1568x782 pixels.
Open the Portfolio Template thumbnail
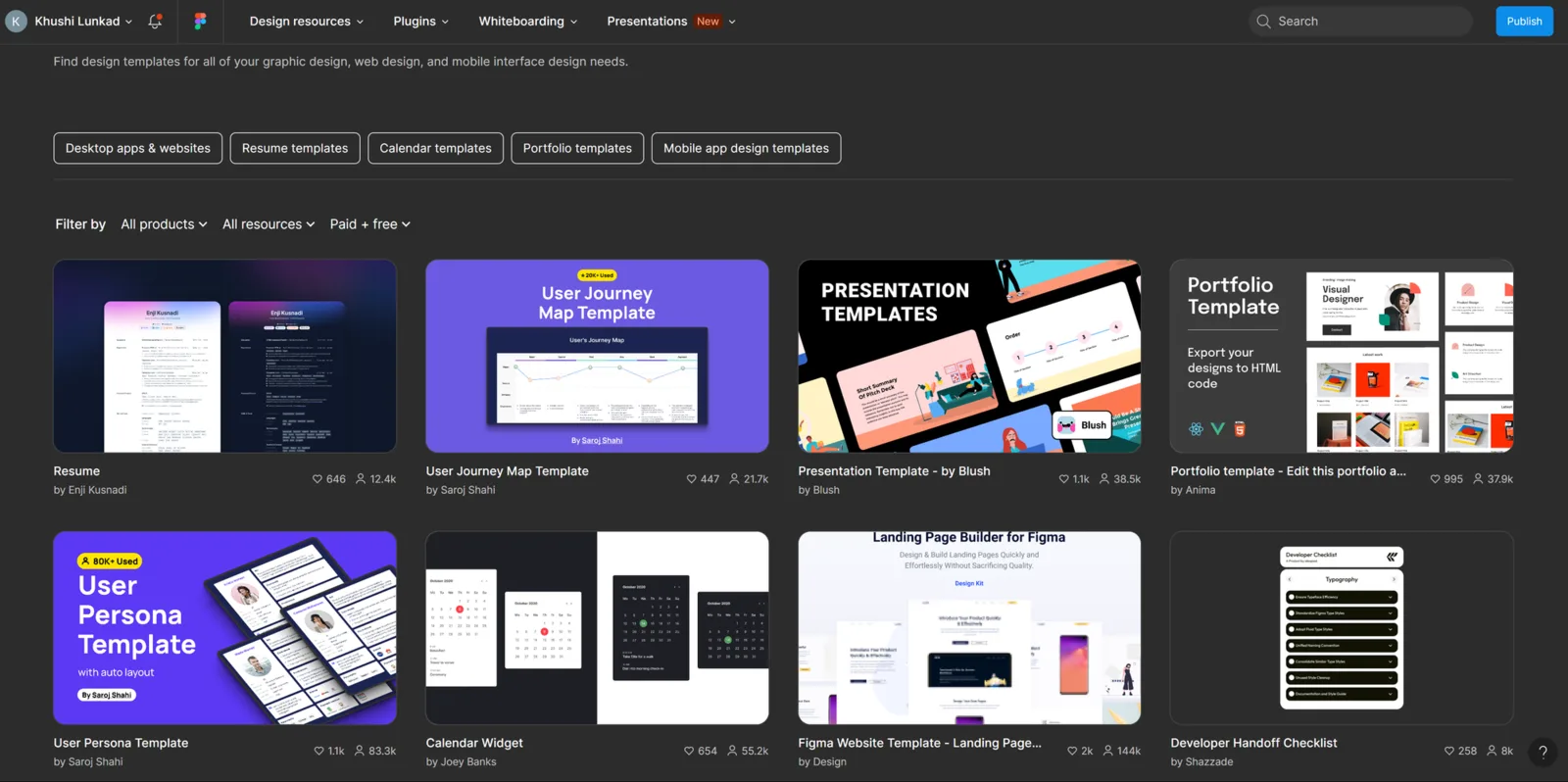1342,356
